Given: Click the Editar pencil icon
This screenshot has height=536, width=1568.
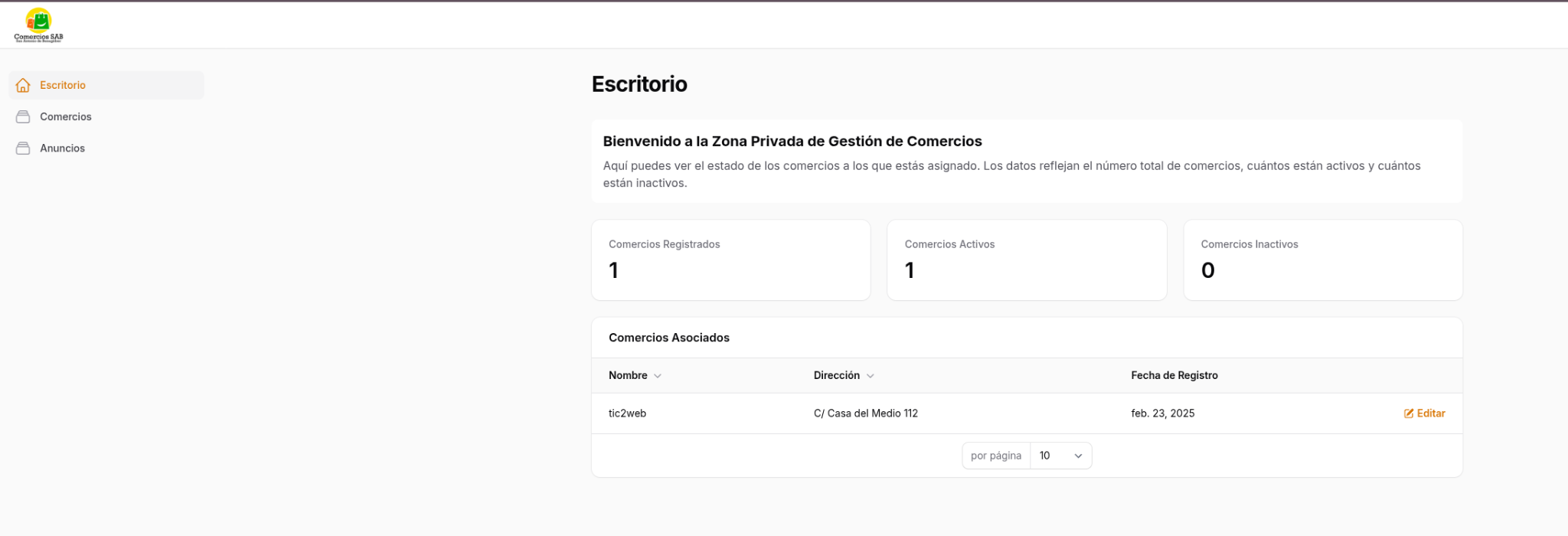Looking at the screenshot, I should (1408, 413).
